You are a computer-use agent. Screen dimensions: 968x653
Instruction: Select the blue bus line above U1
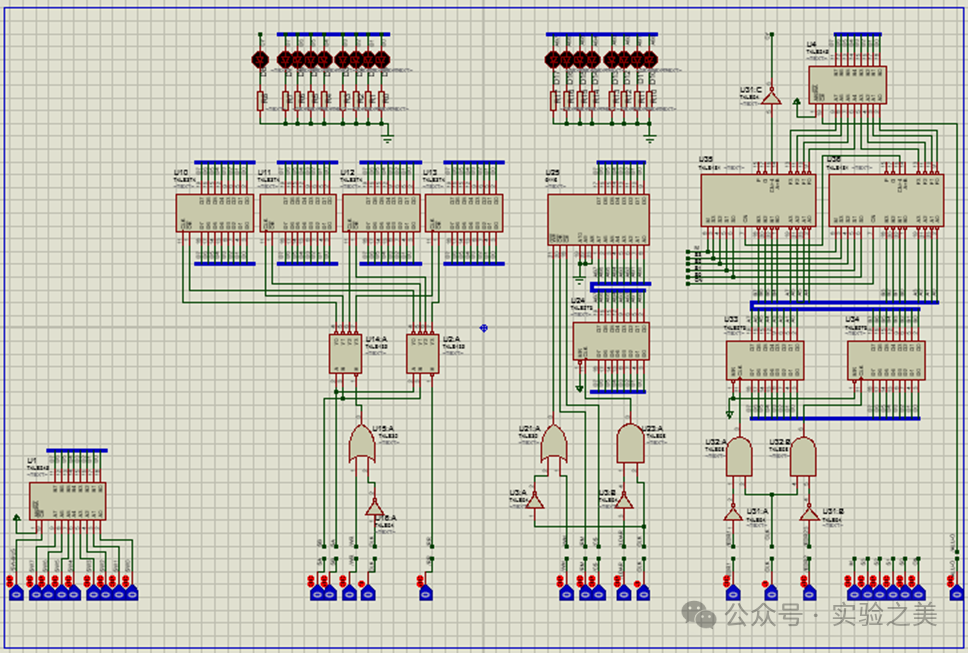[77, 451]
